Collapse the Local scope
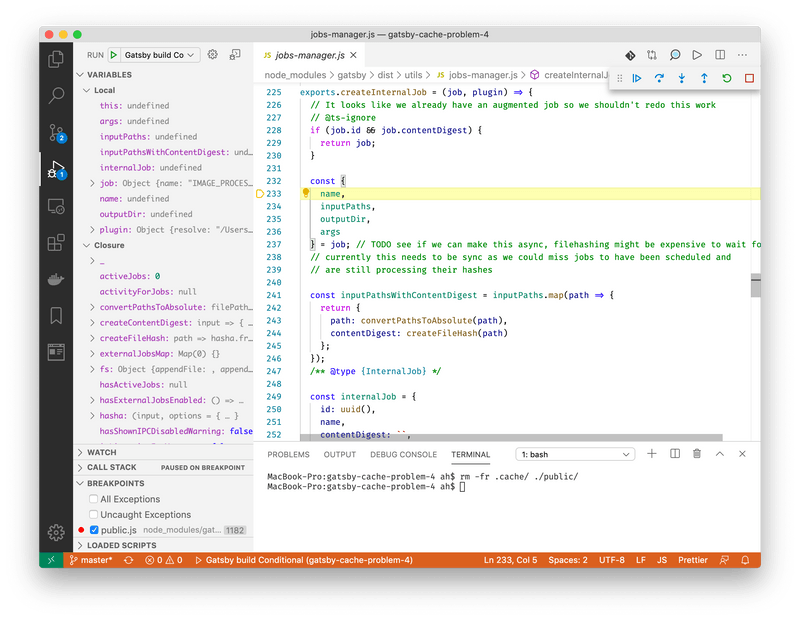This screenshot has width=800, height=620. point(86,90)
